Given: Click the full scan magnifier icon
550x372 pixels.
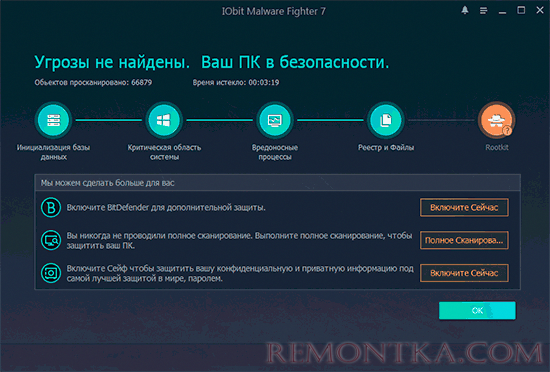Looking at the screenshot, I should pos(51,240).
